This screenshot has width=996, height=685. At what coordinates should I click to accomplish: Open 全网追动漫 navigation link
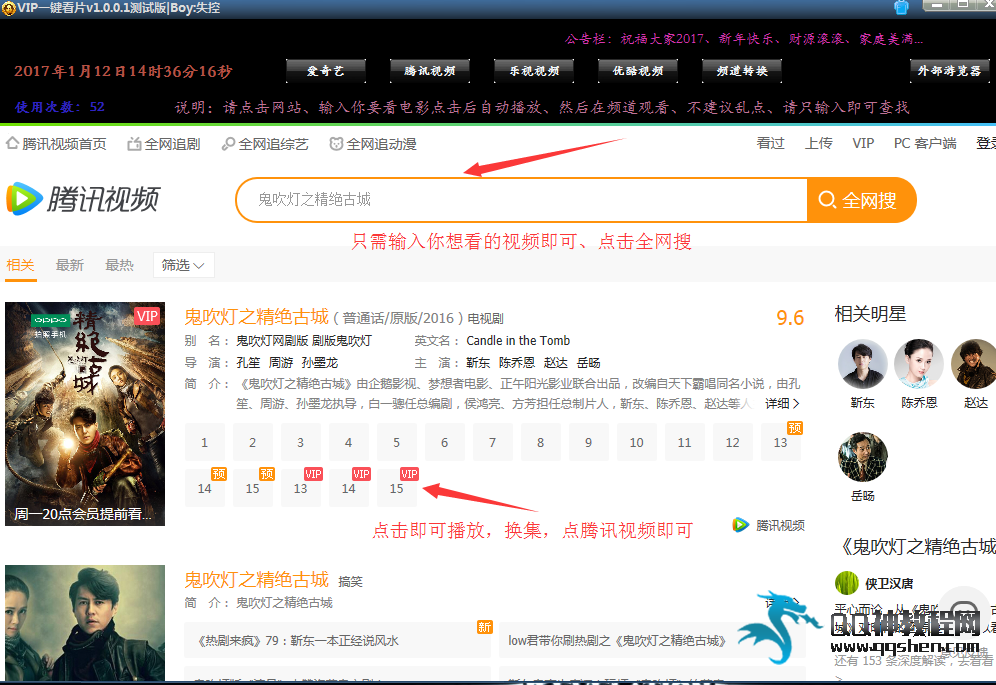[373, 144]
